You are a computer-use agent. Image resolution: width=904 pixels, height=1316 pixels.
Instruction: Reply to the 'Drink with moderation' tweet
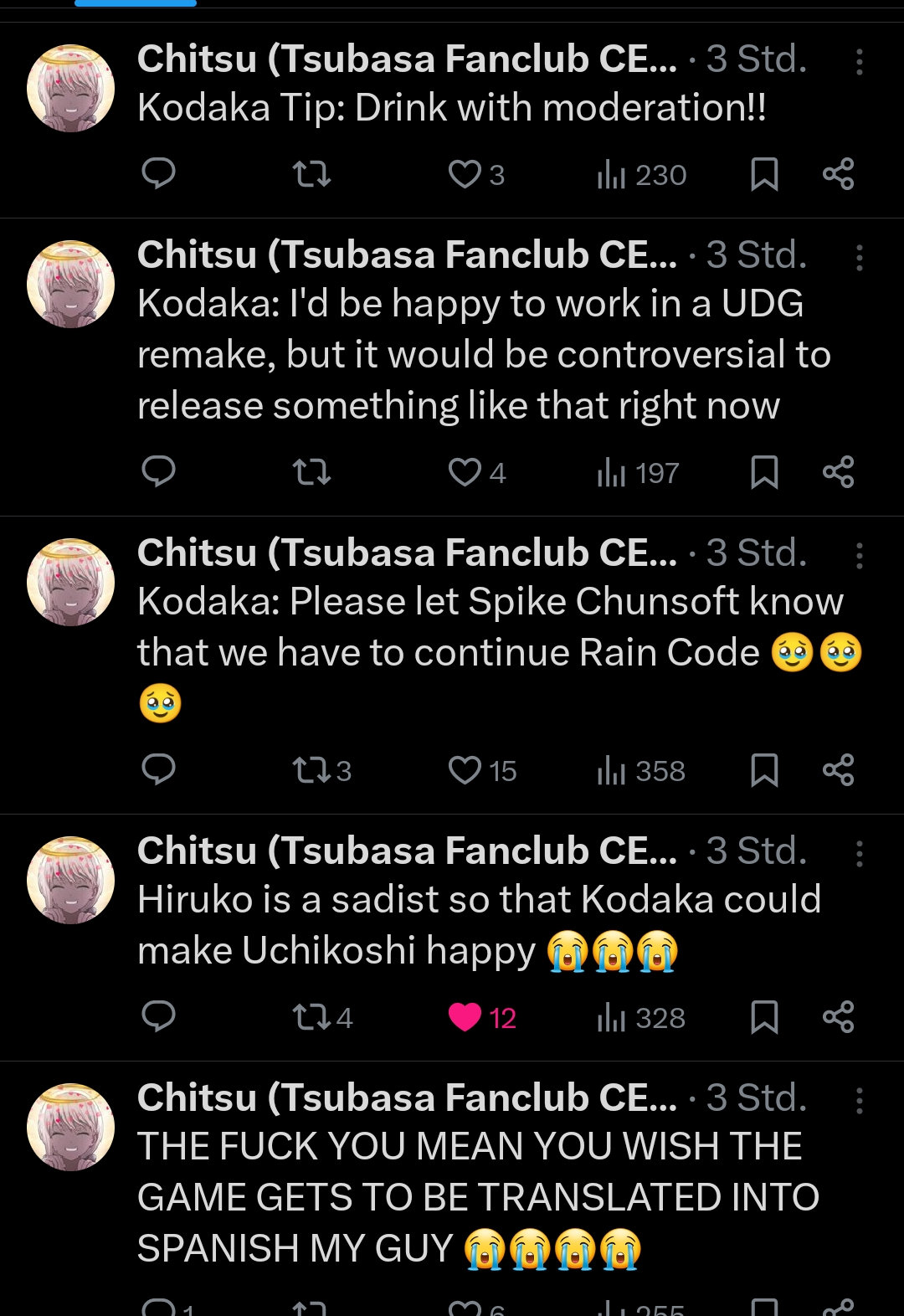(x=158, y=174)
